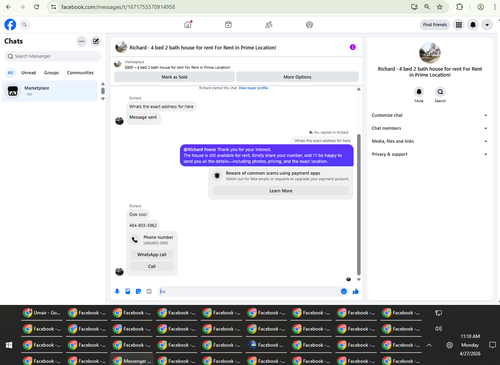Open the Facebook search magnifier icon
The height and width of the screenshot is (365, 500).
[24, 25]
